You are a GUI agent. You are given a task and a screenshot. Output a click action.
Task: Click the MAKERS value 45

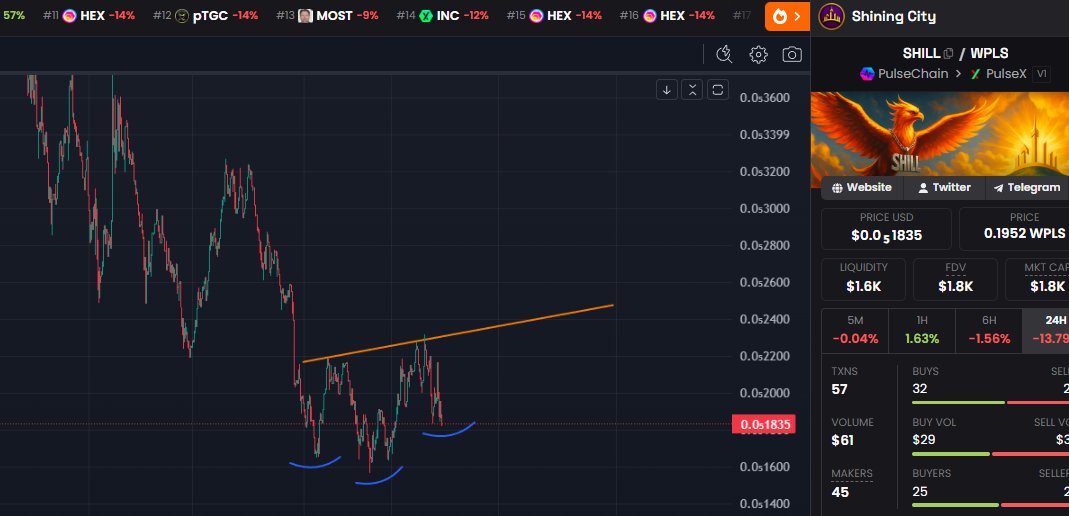pyautogui.click(x=841, y=491)
